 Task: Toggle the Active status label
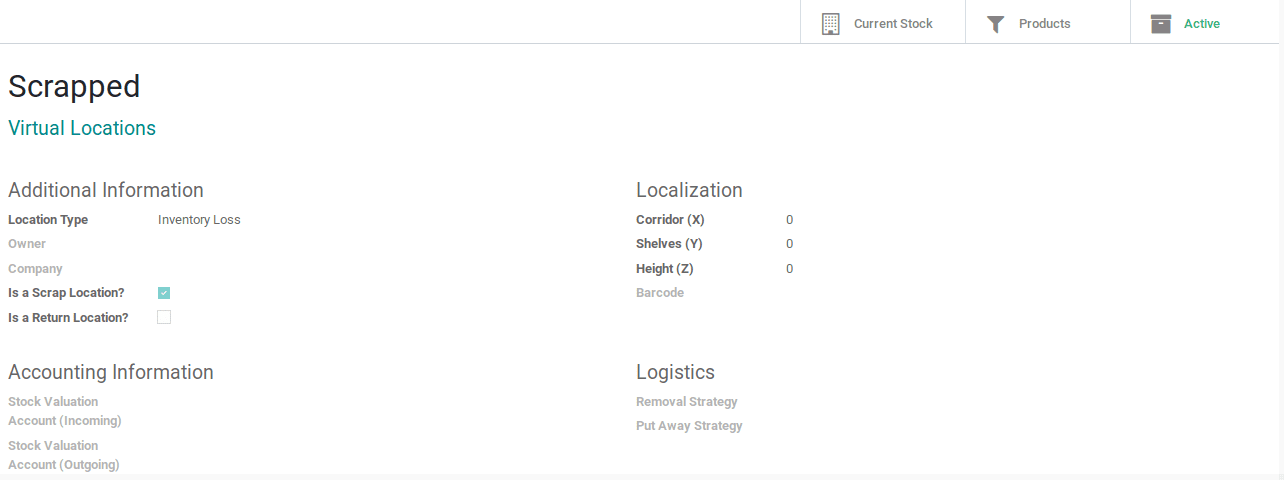1201,24
